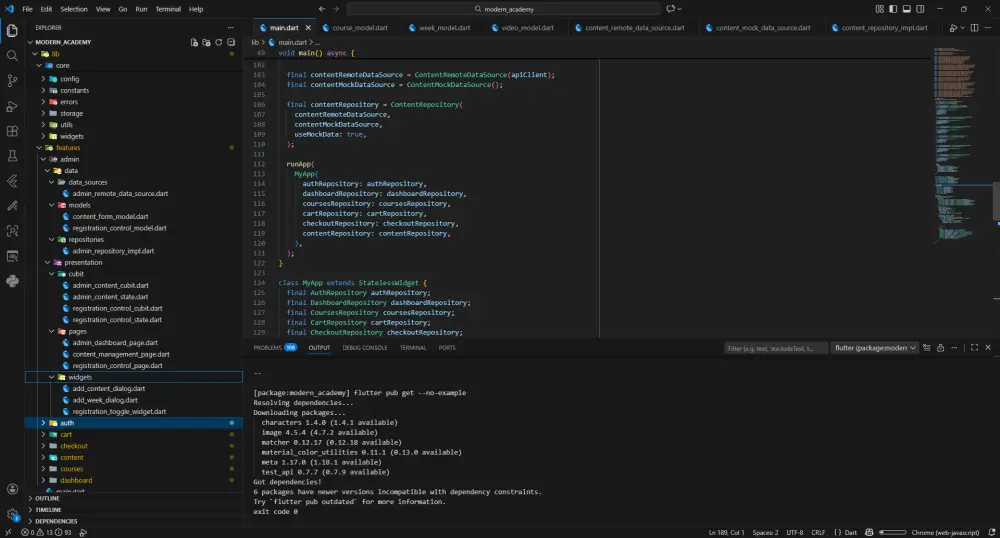
Task: Open the Accounts icon in activity bar
Action: point(12,489)
